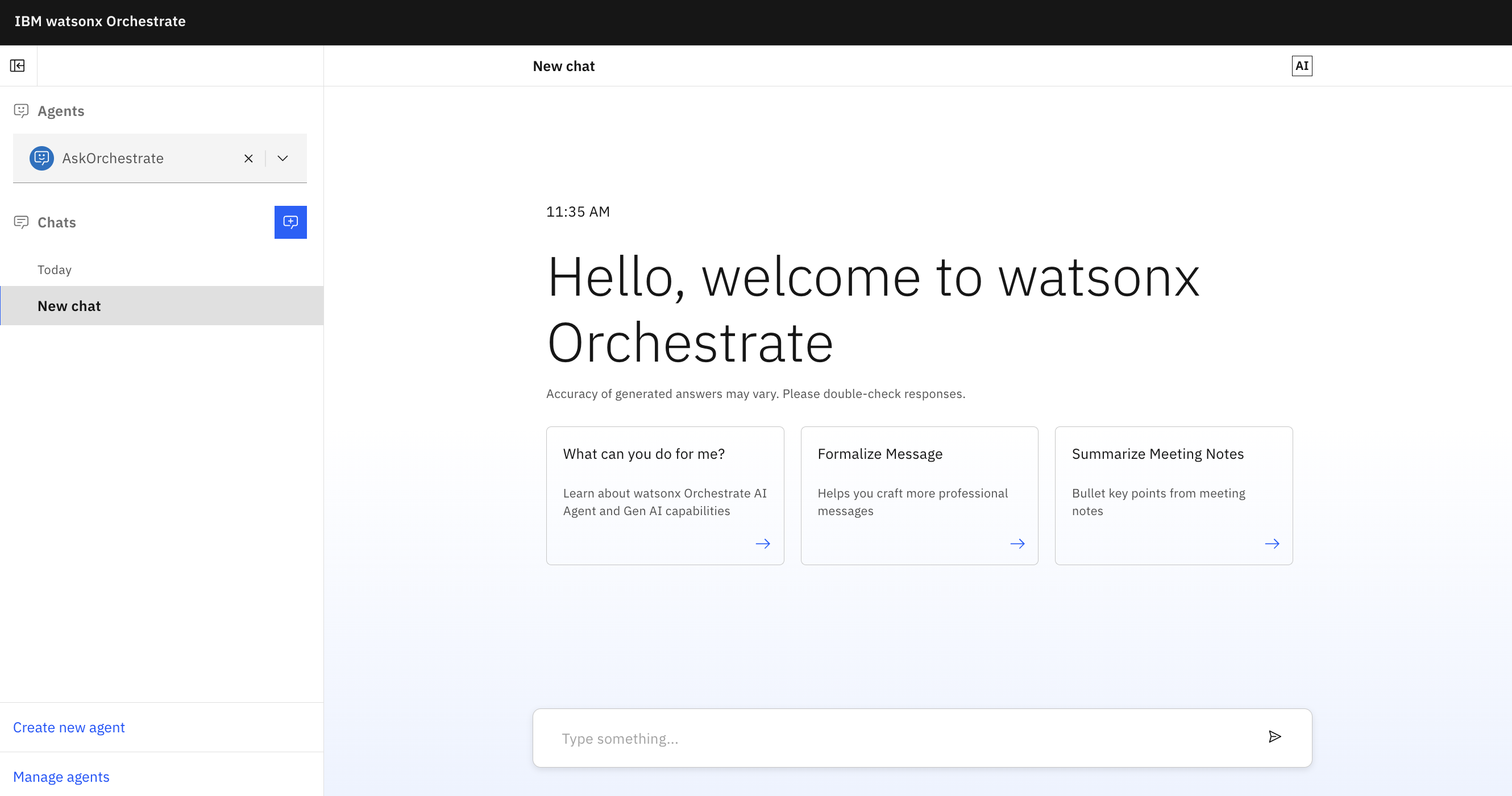Click the send message arrow icon
The height and width of the screenshot is (796, 1512).
click(x=1274, y=737)
